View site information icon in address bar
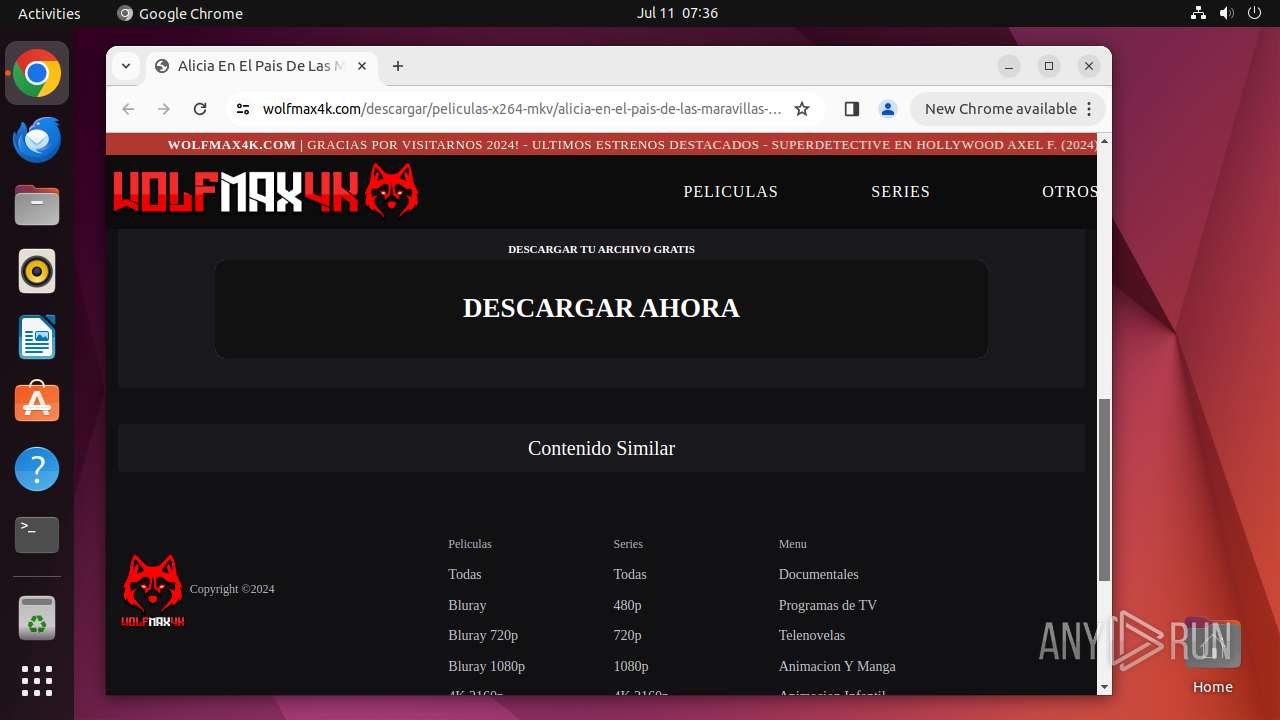1280x720 pixels. click(x=243, y=109)
